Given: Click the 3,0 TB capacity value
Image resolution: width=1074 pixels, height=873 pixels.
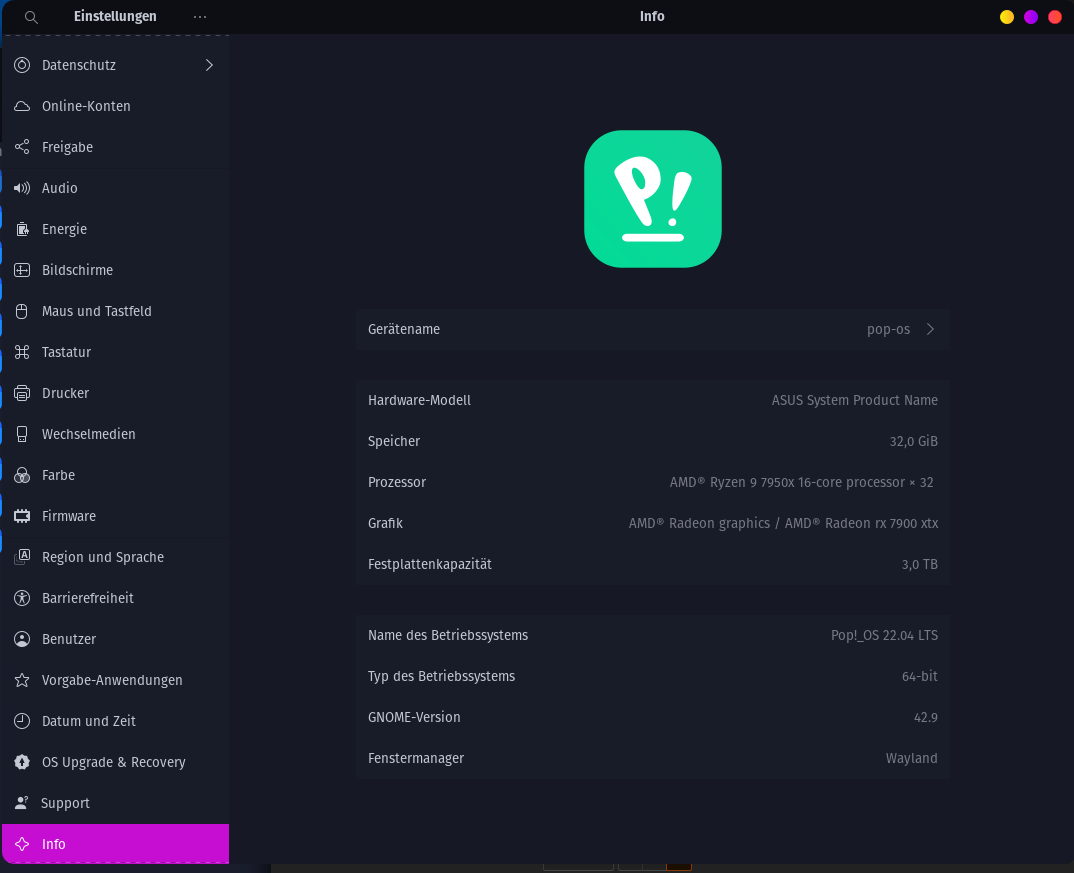Looking at the screenshot, I should (x=920, y=565).
